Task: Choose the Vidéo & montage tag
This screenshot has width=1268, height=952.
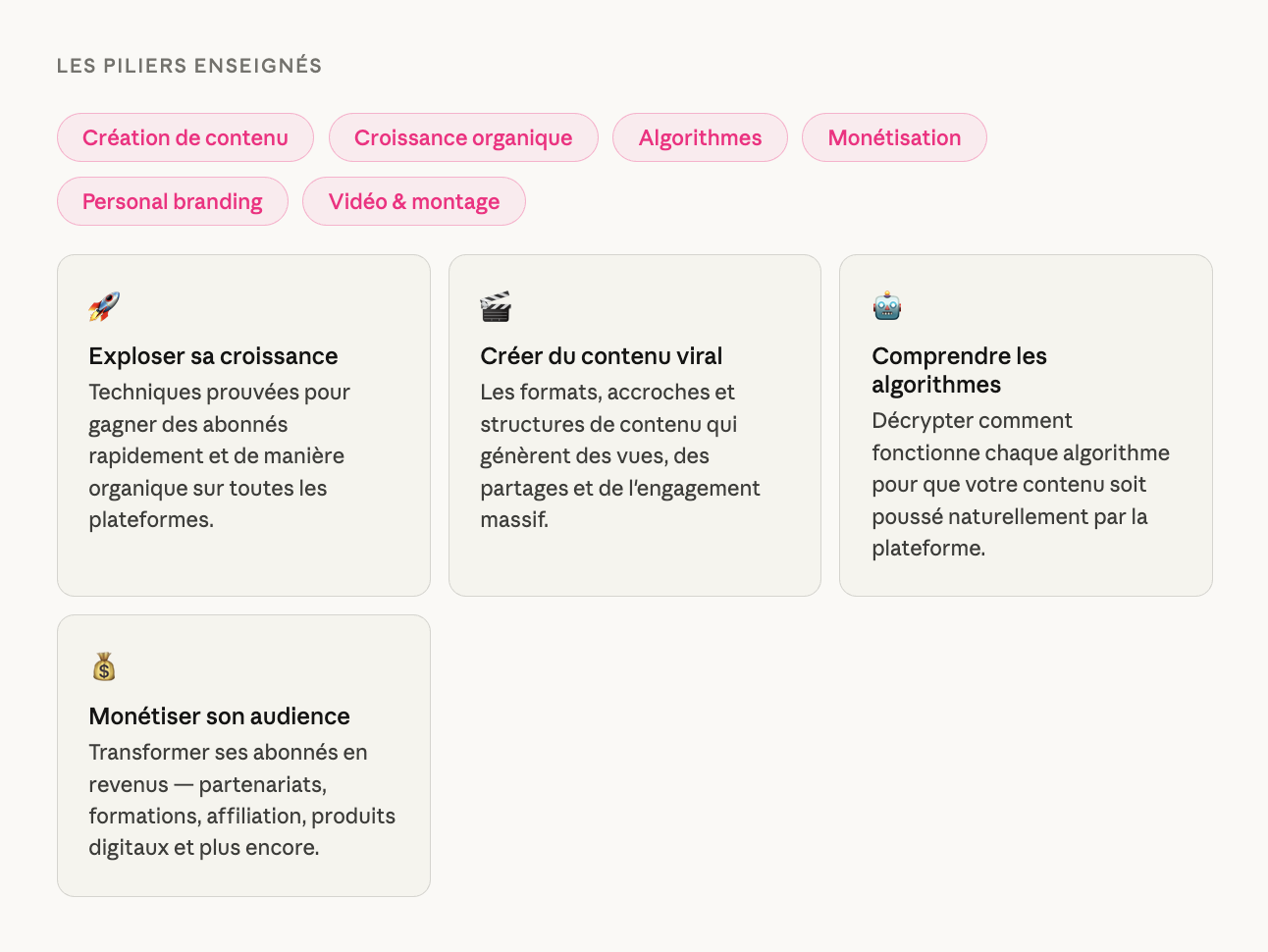Action: tap(414, 201)
